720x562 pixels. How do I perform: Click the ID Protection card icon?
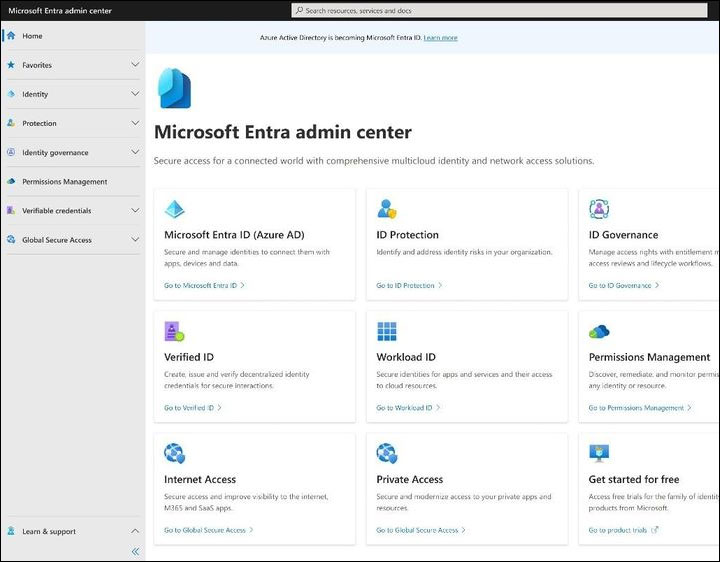(387, 209)
